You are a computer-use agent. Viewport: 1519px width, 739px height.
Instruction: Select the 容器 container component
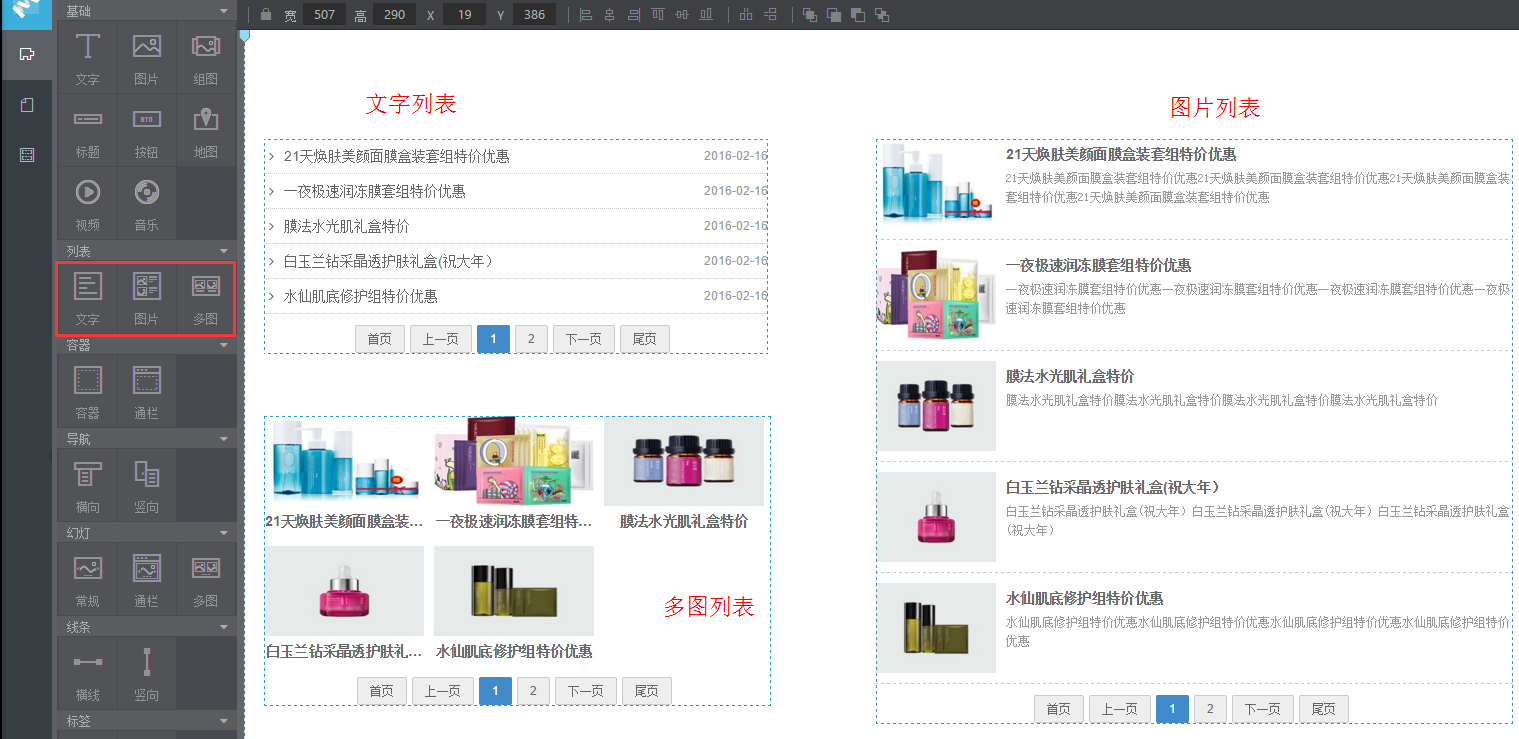[x=88, y=391]
